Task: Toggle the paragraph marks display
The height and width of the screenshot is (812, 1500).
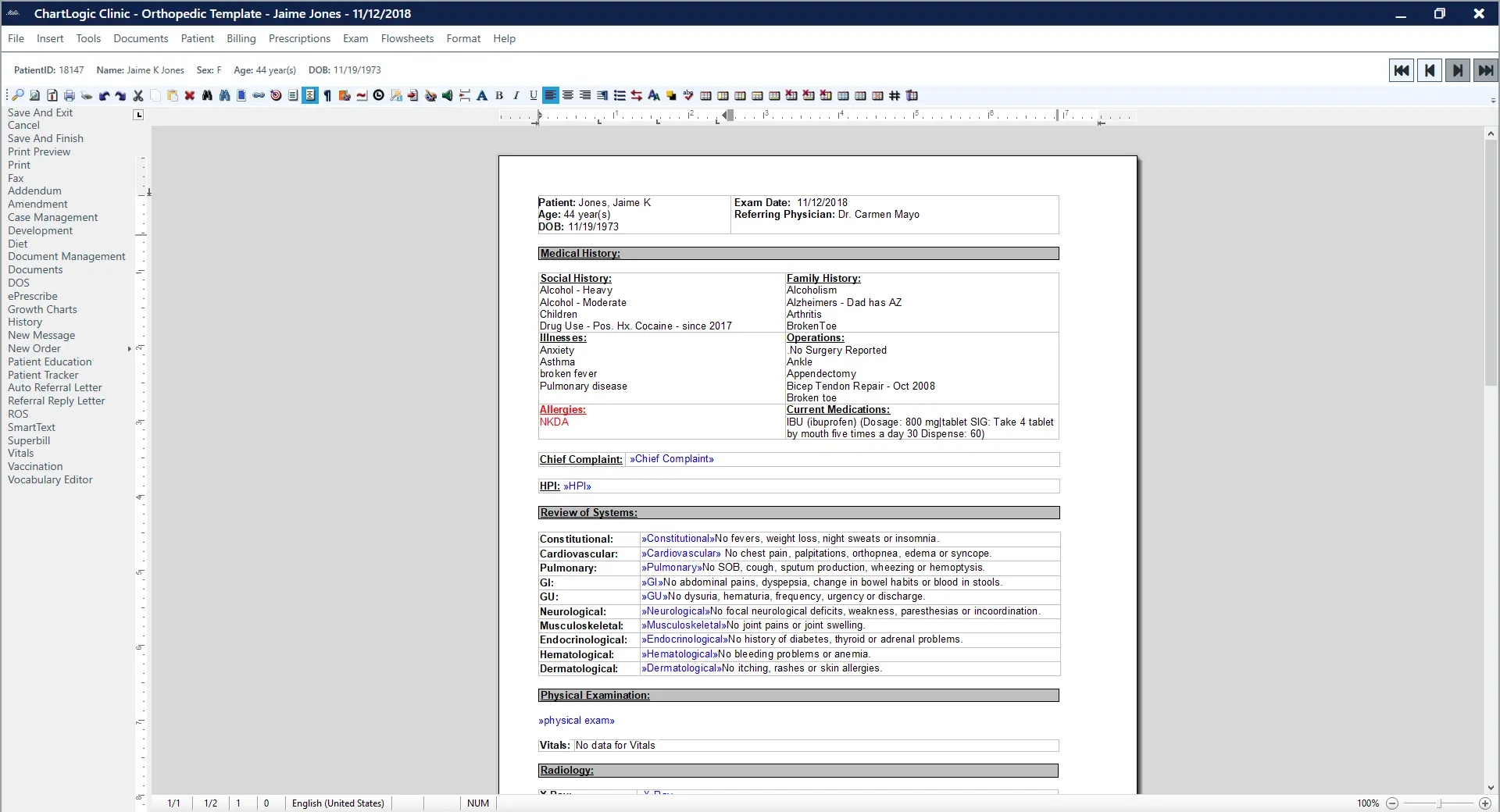Action: [x=327, y=95]
